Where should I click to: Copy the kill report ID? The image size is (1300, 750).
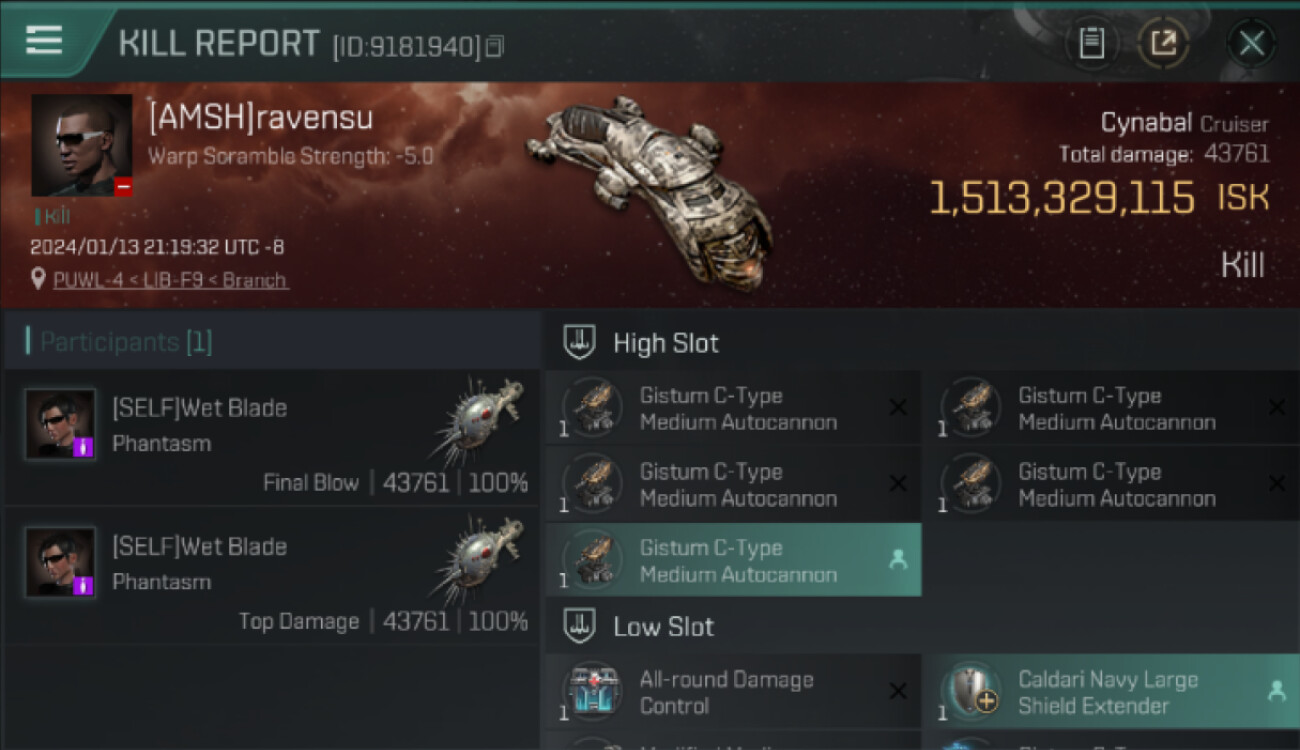pos(495,46)
